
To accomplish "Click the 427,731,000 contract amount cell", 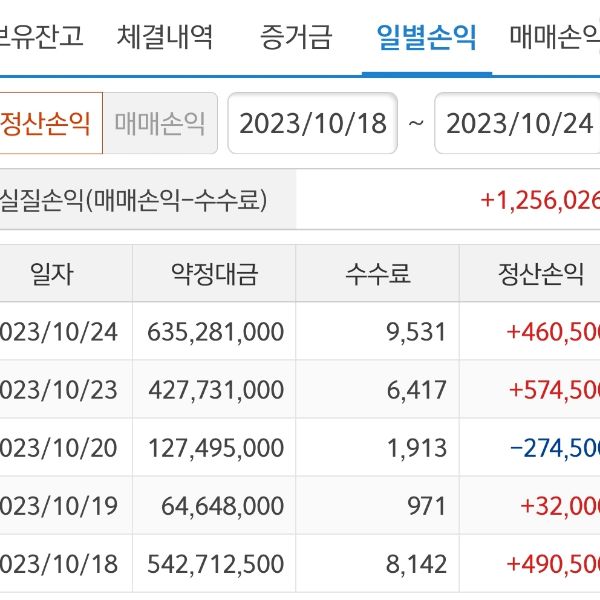I will pyautogui.click(x=215, y=389).
